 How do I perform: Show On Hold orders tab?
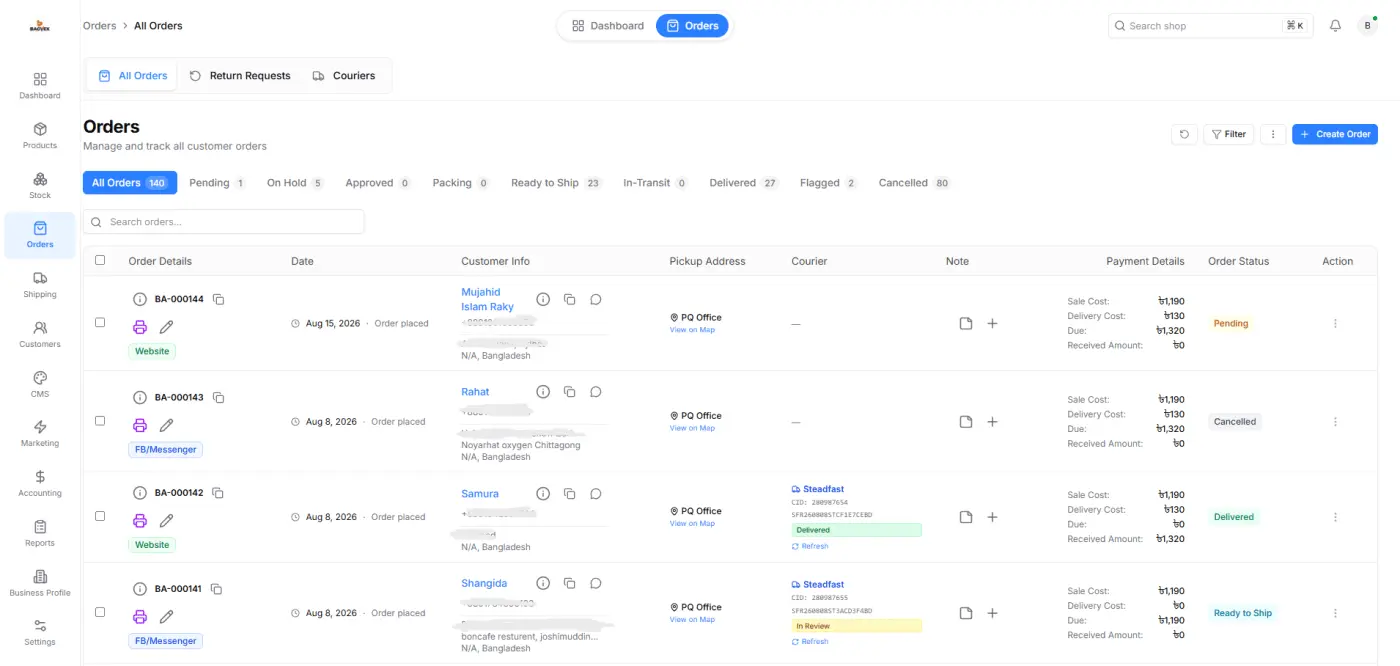point(295,183)
